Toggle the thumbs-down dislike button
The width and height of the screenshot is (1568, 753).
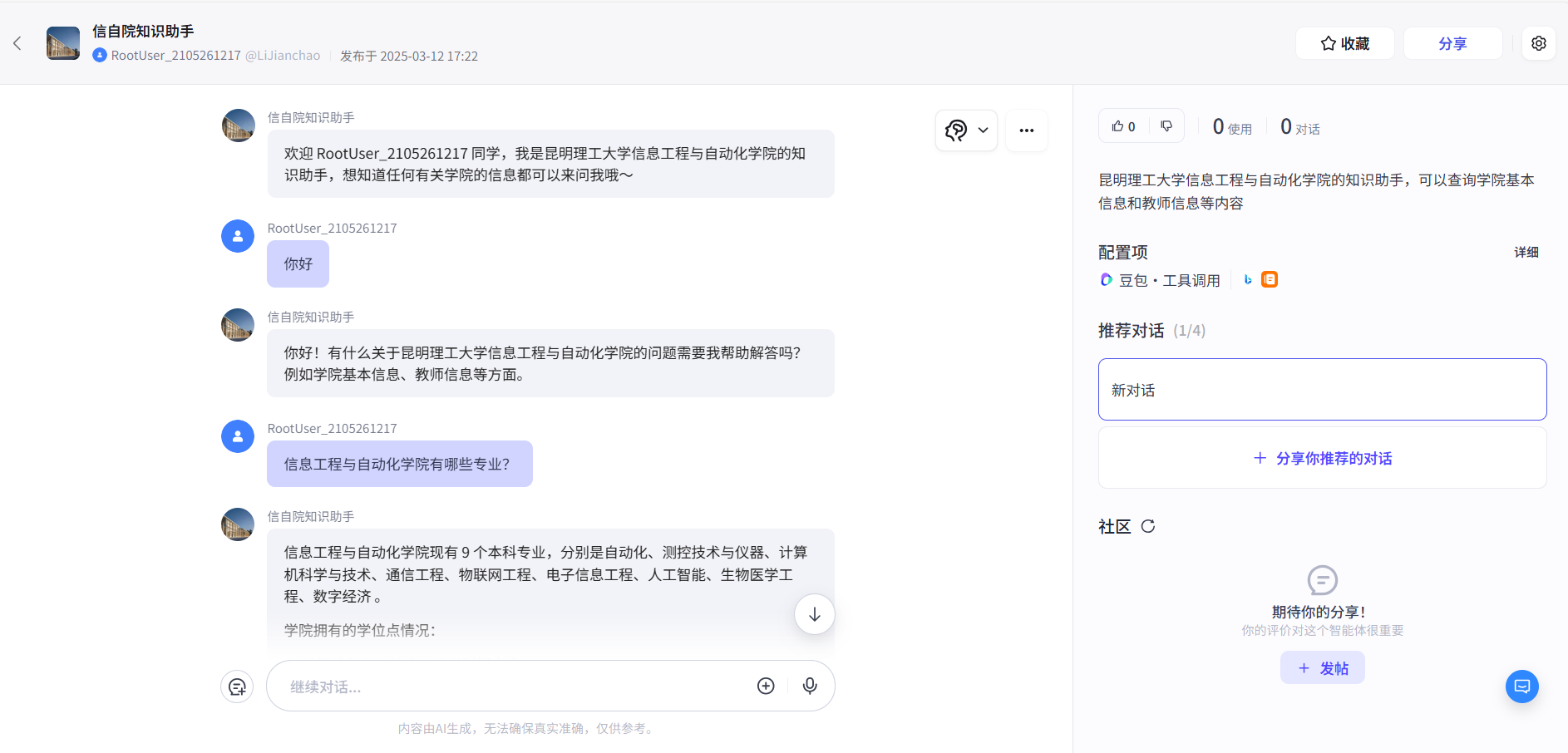point(1166,126)
